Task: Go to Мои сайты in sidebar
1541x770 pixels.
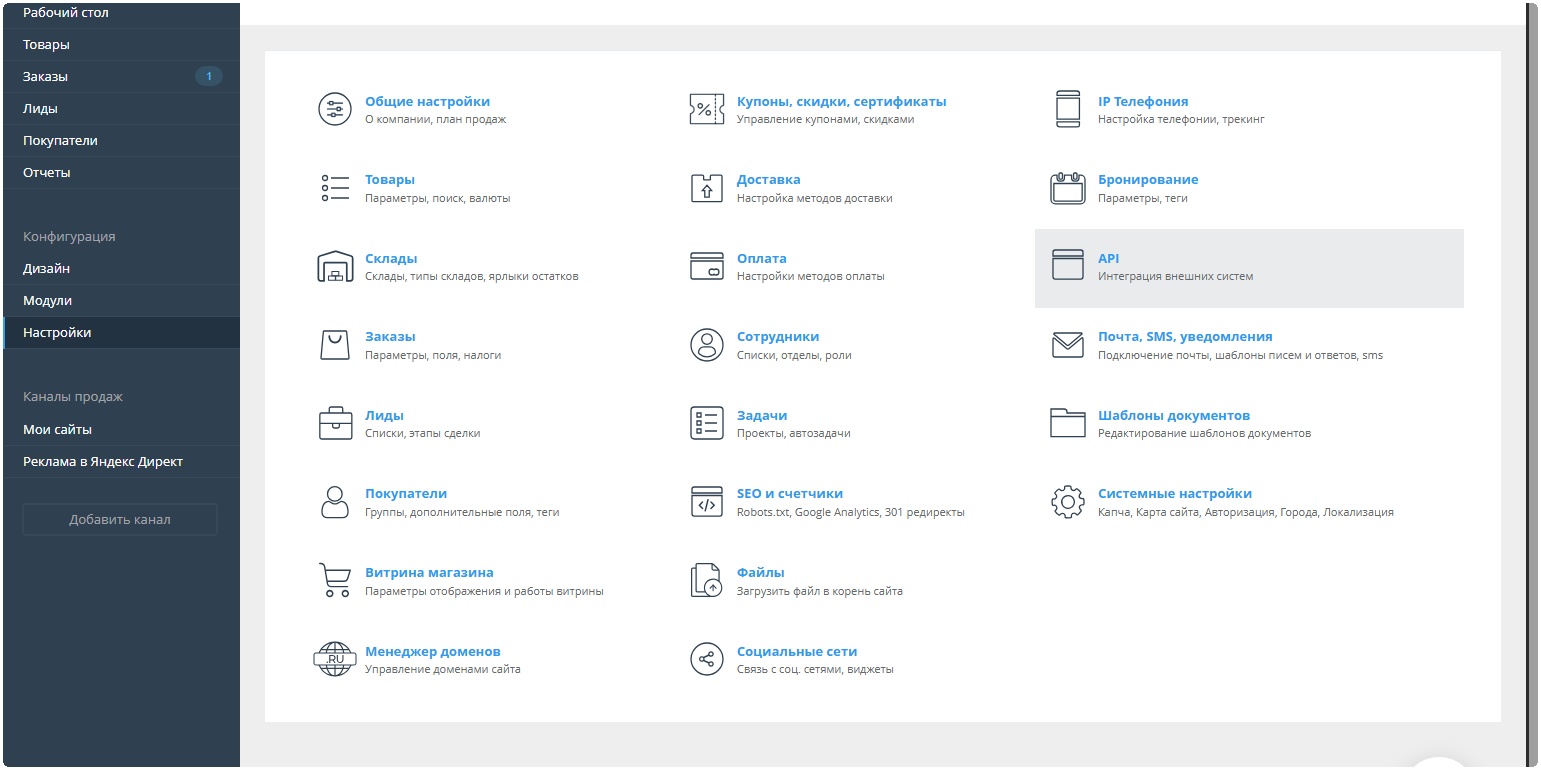Action: (58, 430)
